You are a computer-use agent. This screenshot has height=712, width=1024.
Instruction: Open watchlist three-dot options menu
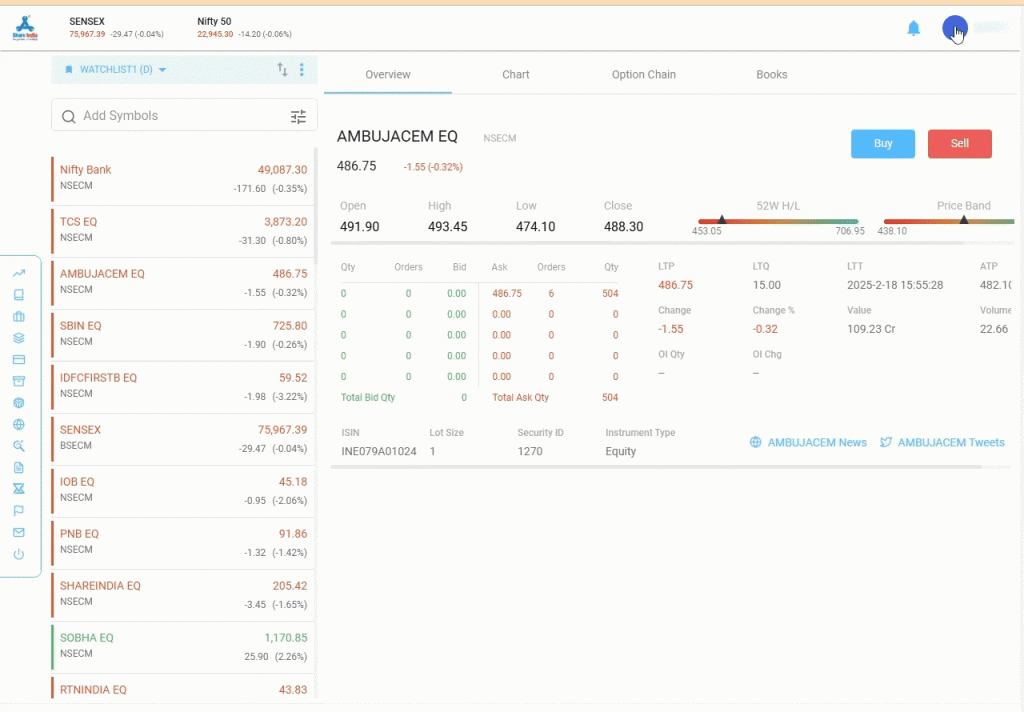(x=302, y=69)
